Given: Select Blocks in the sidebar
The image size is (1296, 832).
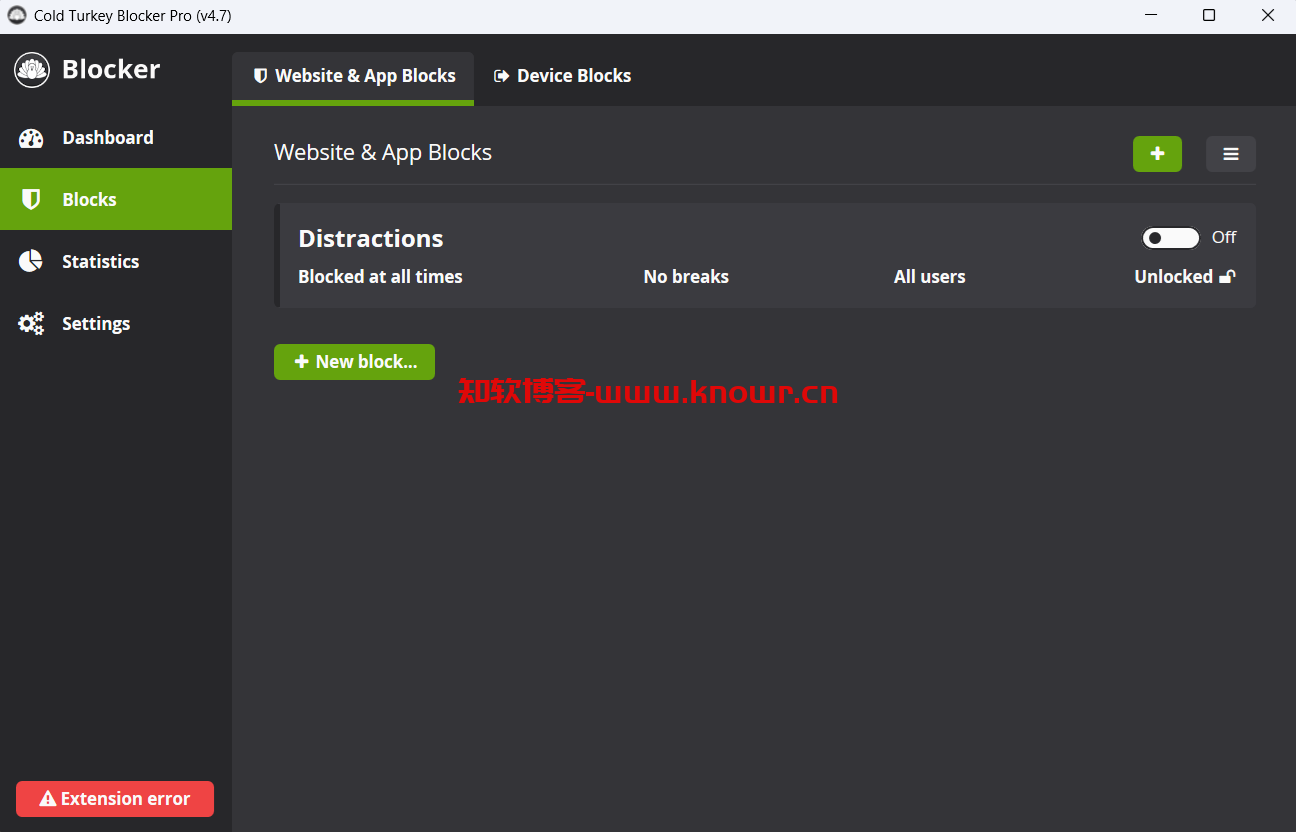Looking at the screenshot, I should [116, 199].
